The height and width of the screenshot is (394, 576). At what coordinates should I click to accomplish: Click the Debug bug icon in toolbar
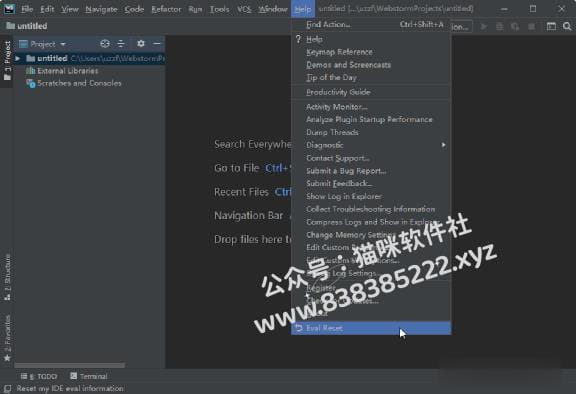tap(500, 26)
